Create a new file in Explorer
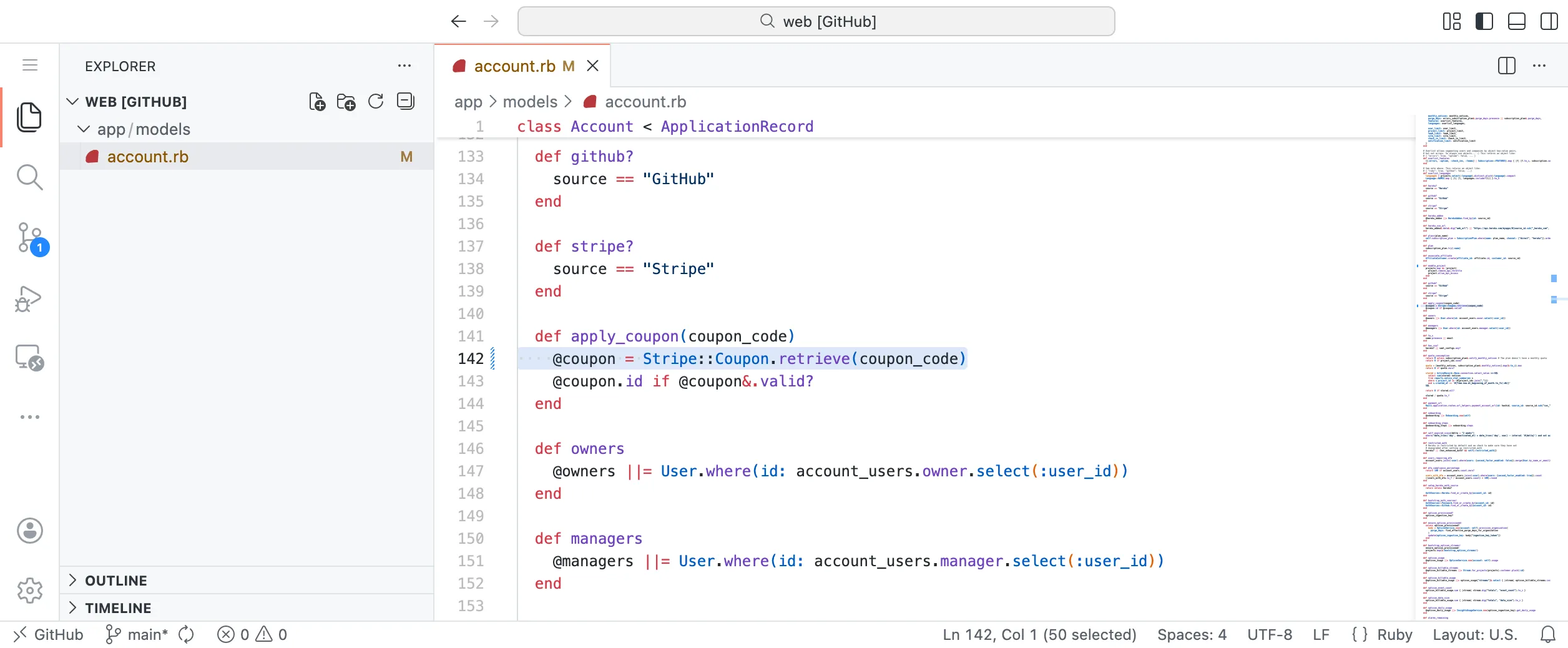The height and width of the screenshot is (648, 1568). click(x=317, y=101)
